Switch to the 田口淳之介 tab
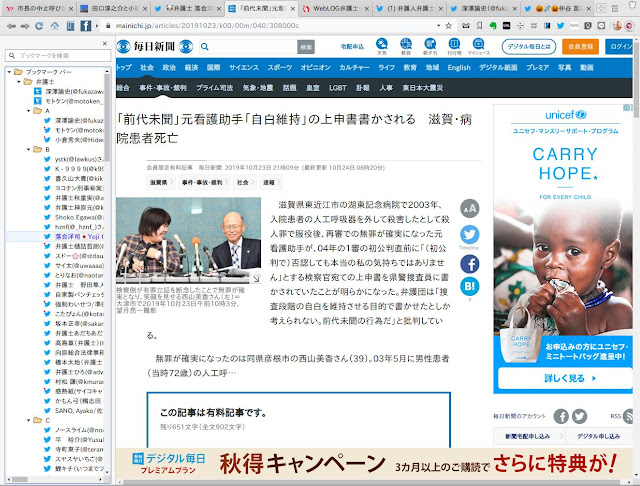The image size is (640, 486). coord(114,8)
